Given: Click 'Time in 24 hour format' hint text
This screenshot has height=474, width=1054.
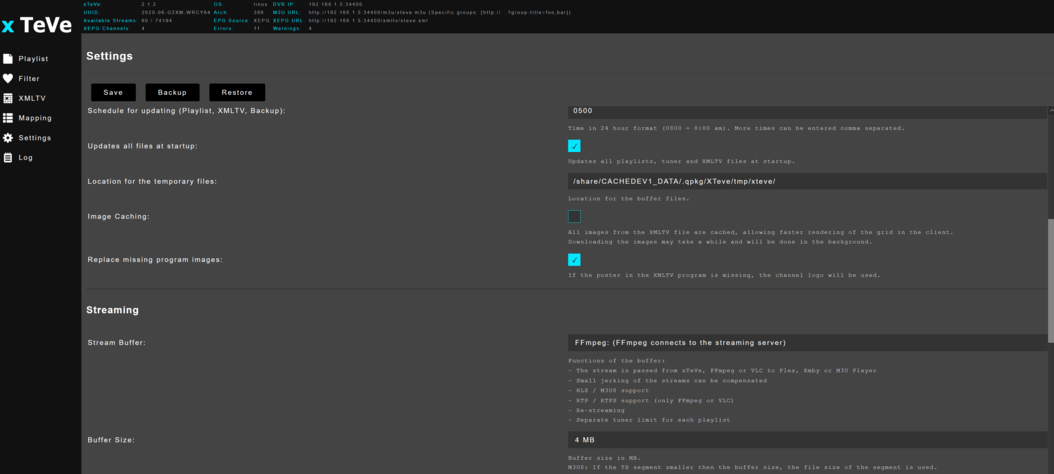Looking at the screenshot, I should tap(736, 128).
